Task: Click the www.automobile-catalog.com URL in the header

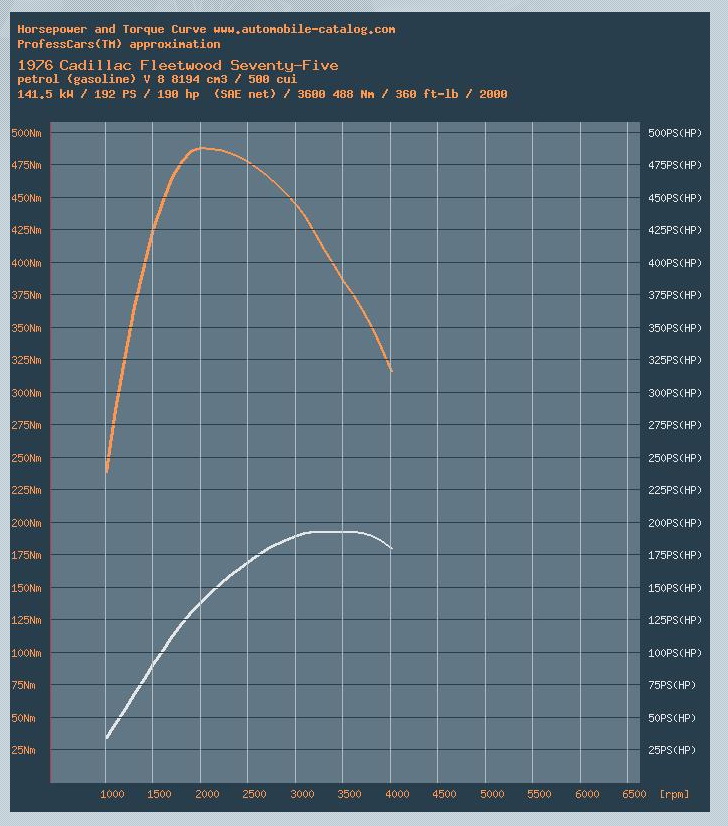Action: point(303,29)
